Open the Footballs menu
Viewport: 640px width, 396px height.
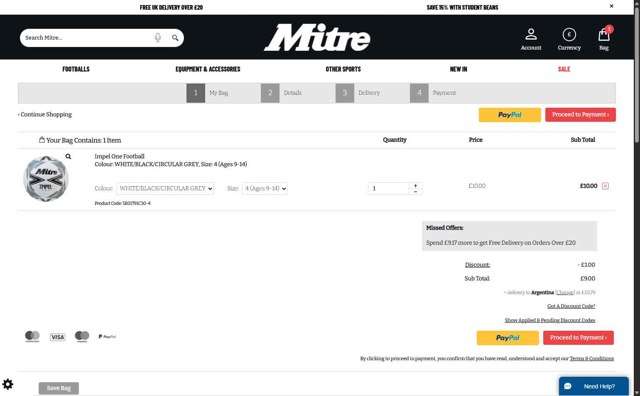point(76,69)
